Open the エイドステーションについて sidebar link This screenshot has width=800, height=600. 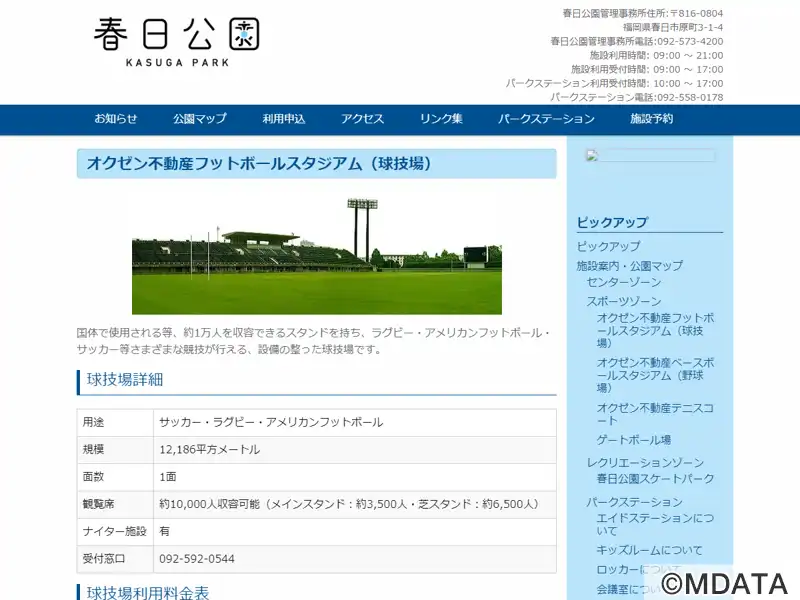coord(655,524)
